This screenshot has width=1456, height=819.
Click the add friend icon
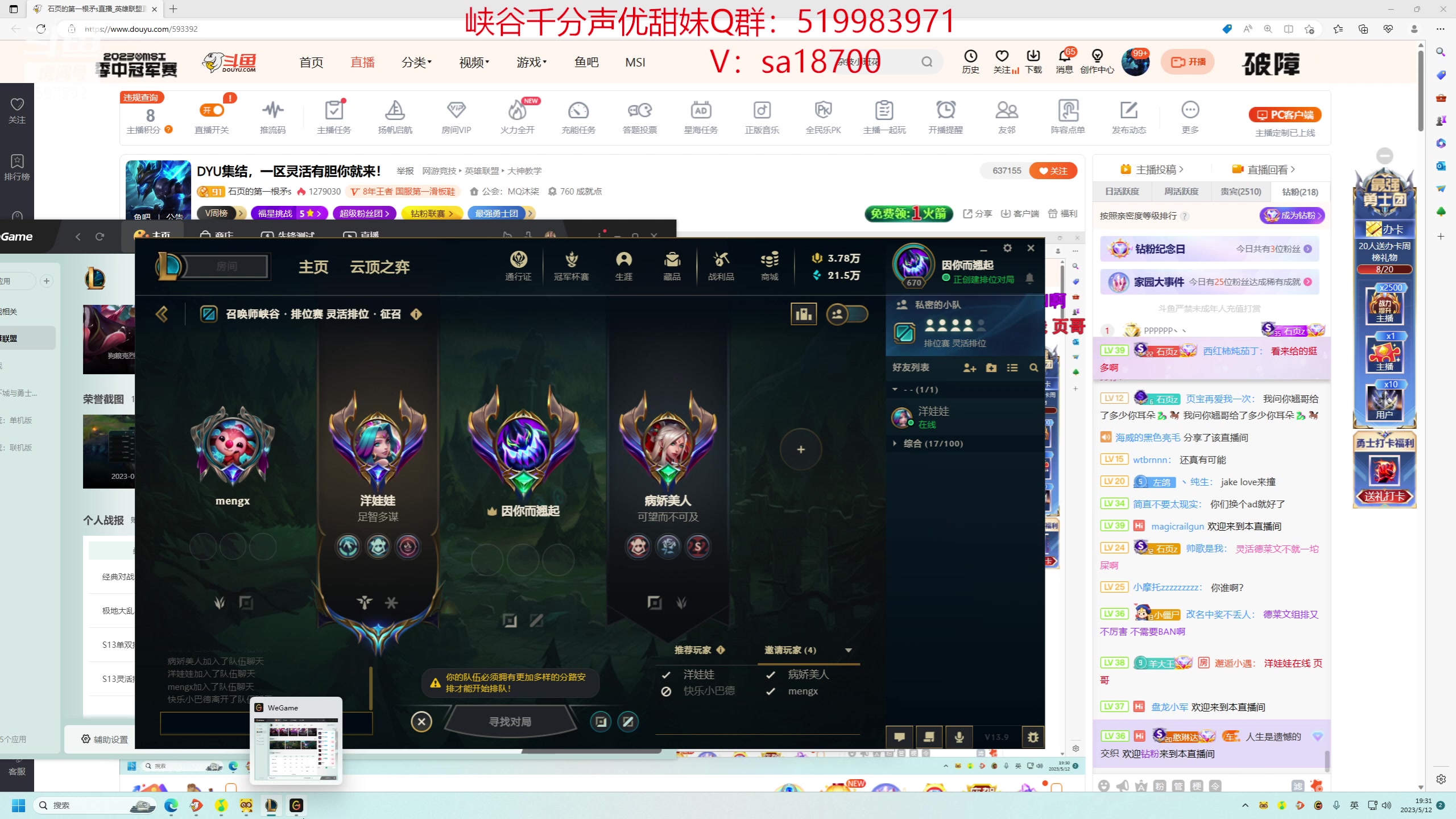[x=969, y=368]
